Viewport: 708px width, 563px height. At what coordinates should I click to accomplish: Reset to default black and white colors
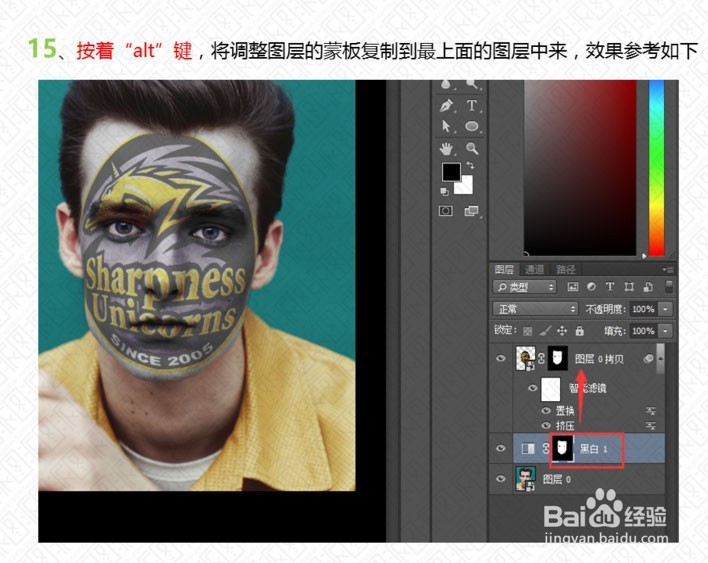444,191
